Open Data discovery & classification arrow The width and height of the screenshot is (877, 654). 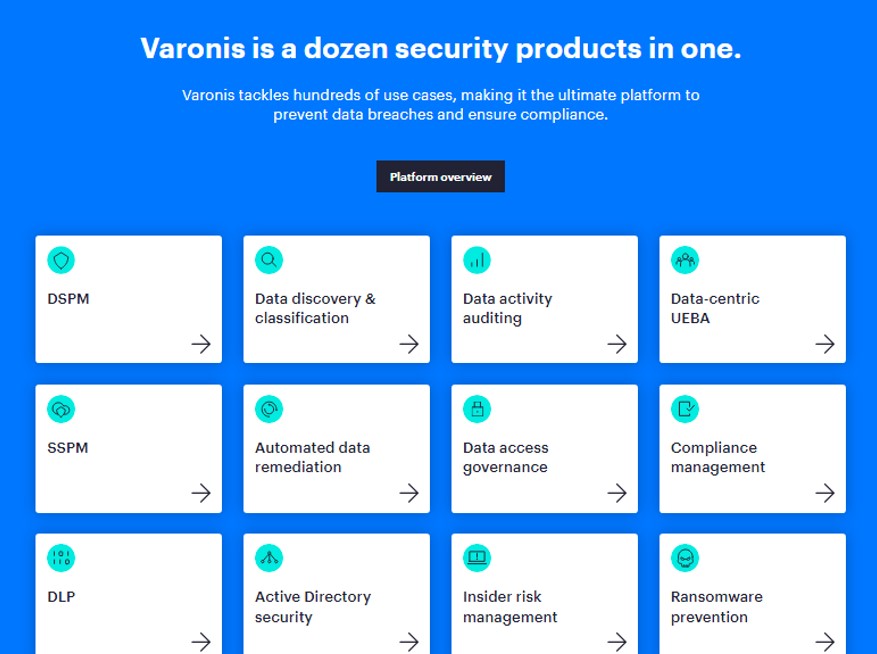pyautogui.click(x=409, y=344)
